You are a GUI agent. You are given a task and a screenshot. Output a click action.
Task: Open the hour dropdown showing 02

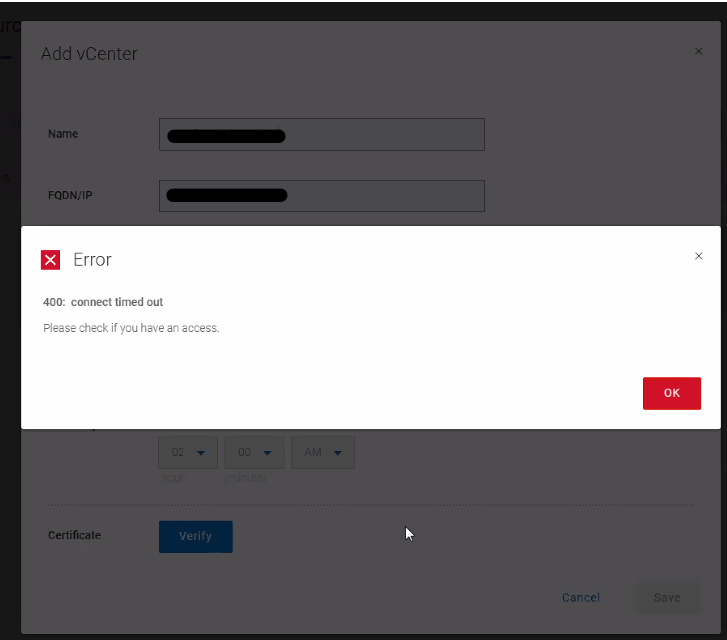pyautogui.click(x=188, y=452)
